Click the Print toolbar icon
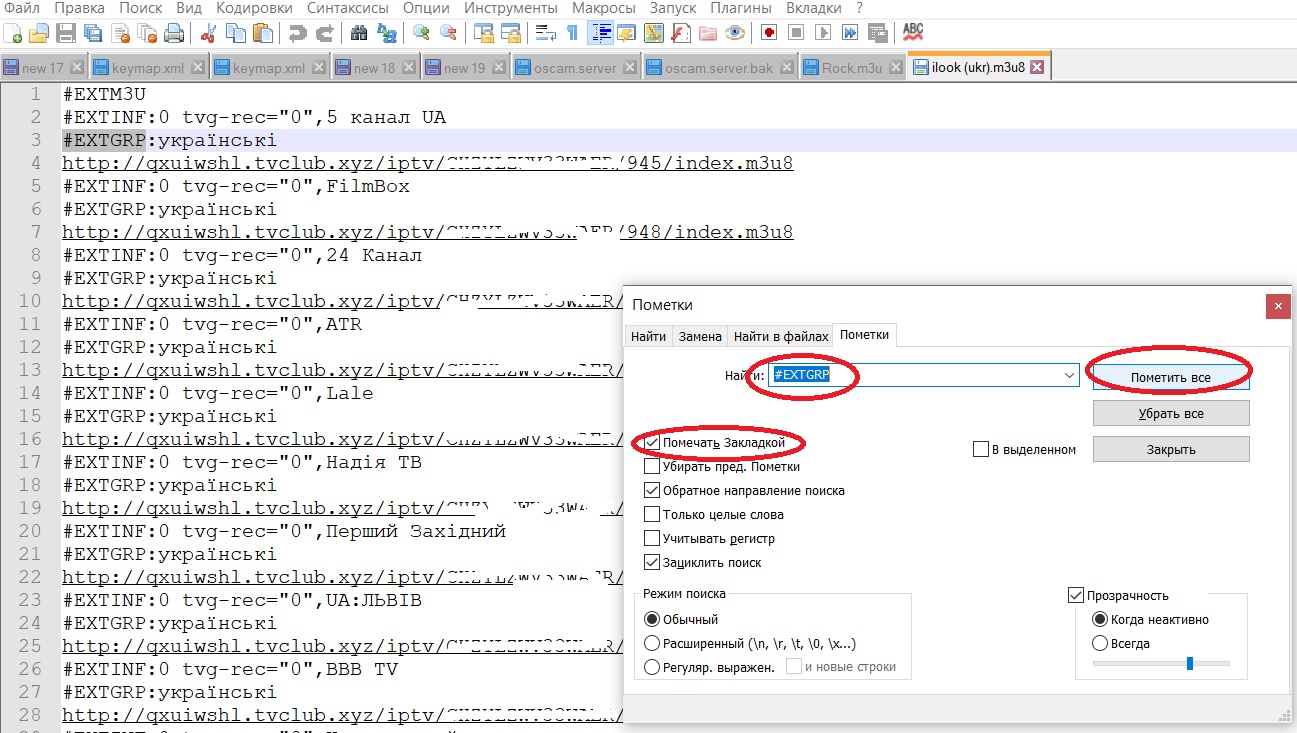The image size is (1297, 733). [x=174, y=33]
